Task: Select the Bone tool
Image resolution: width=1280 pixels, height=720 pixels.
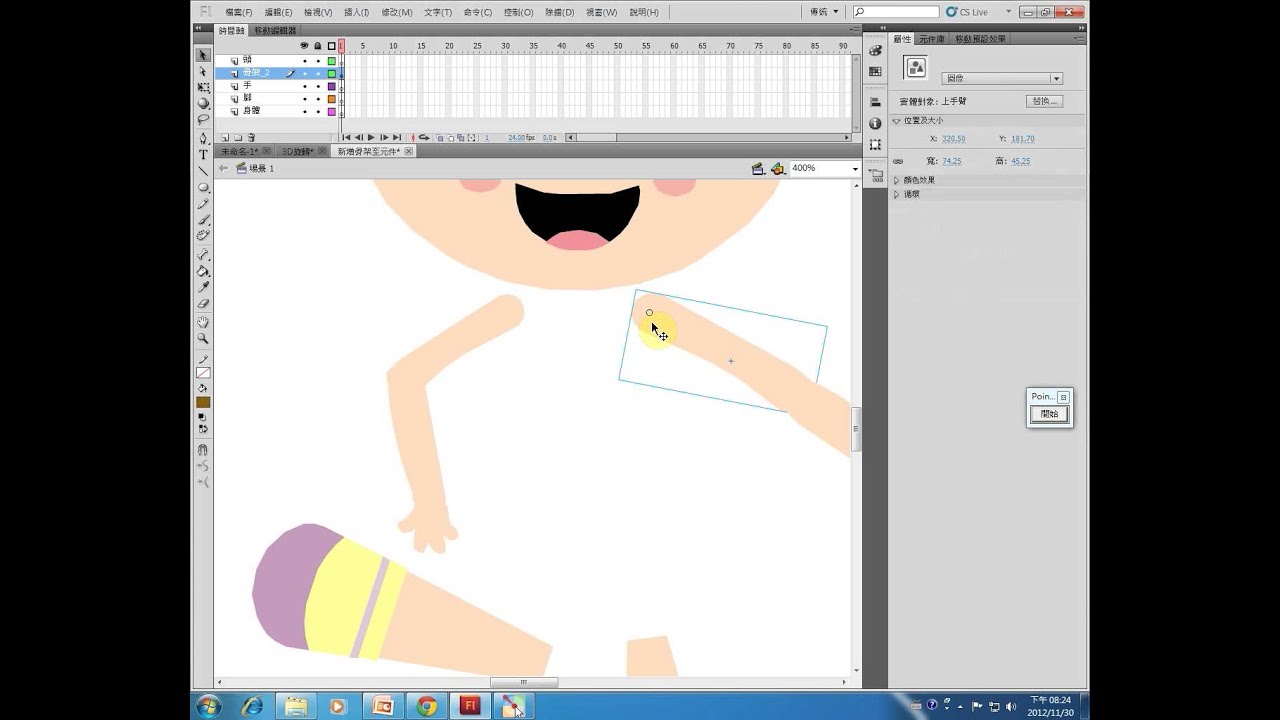Action: tap(203, 255)
